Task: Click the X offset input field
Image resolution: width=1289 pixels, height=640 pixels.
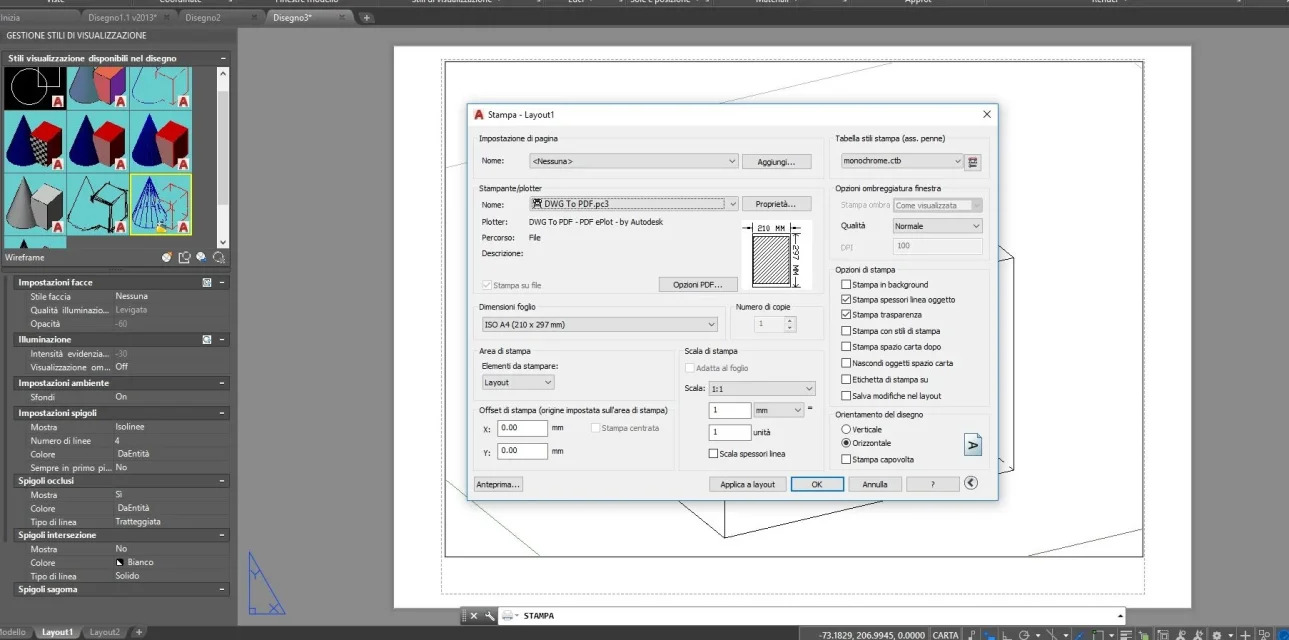Action: coord(522,428)
